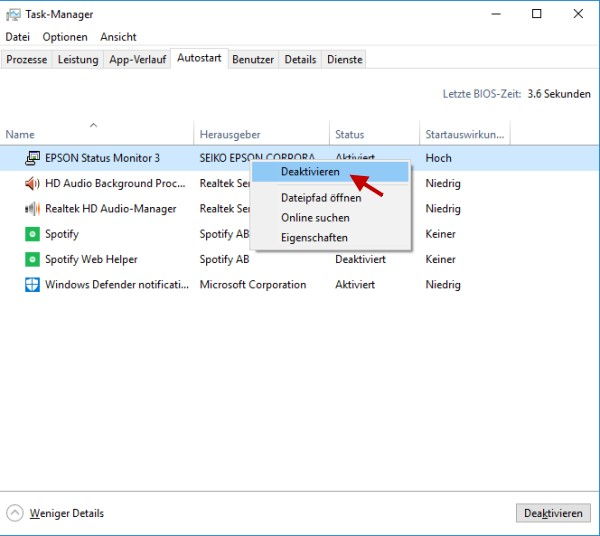The height and width of the screenshot is (536, 600).
Task: Close the Task-Manager window
Action: point(578,14)
